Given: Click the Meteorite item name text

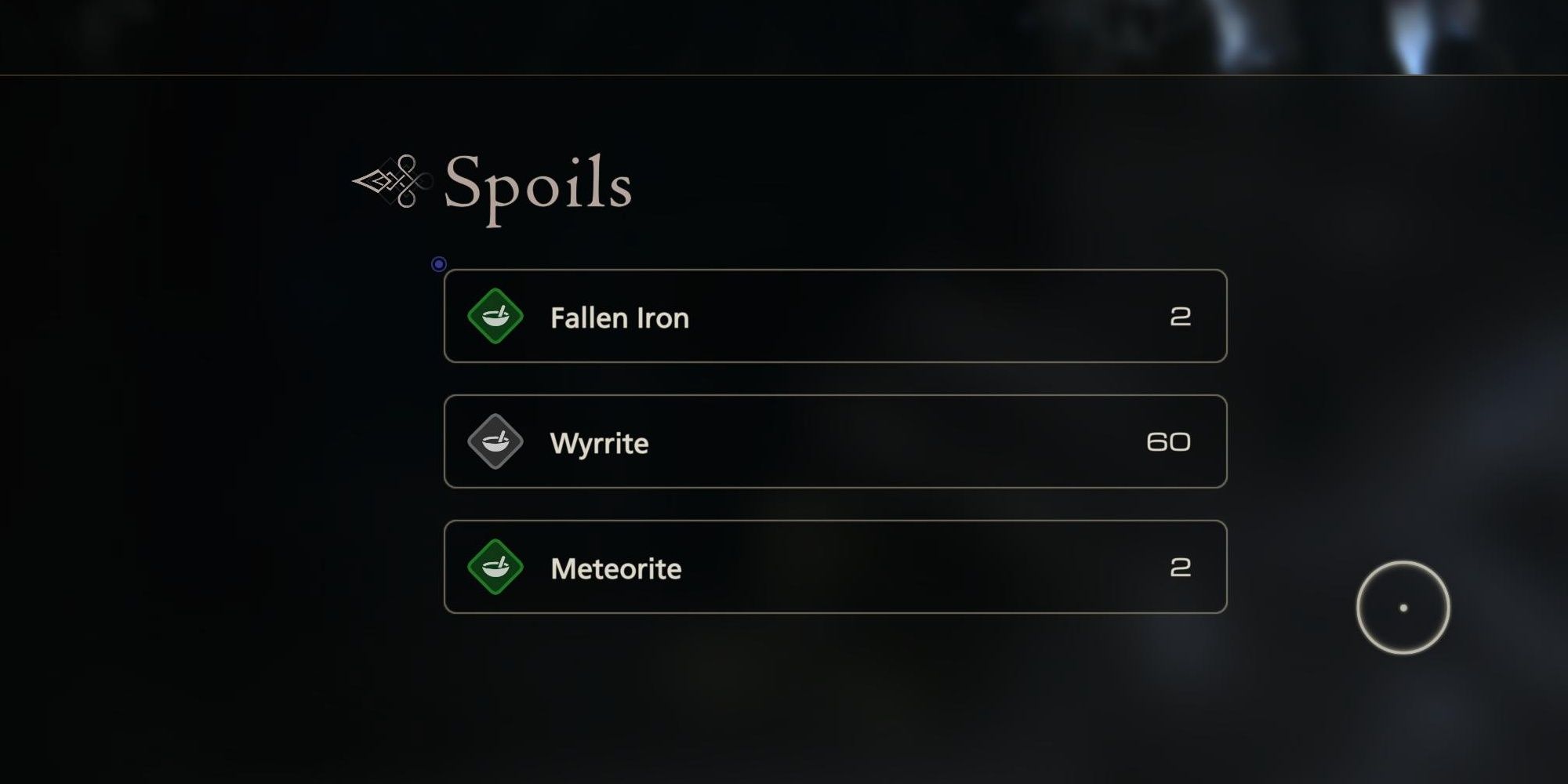Looking at the screenshot, I should click(615, 568).
